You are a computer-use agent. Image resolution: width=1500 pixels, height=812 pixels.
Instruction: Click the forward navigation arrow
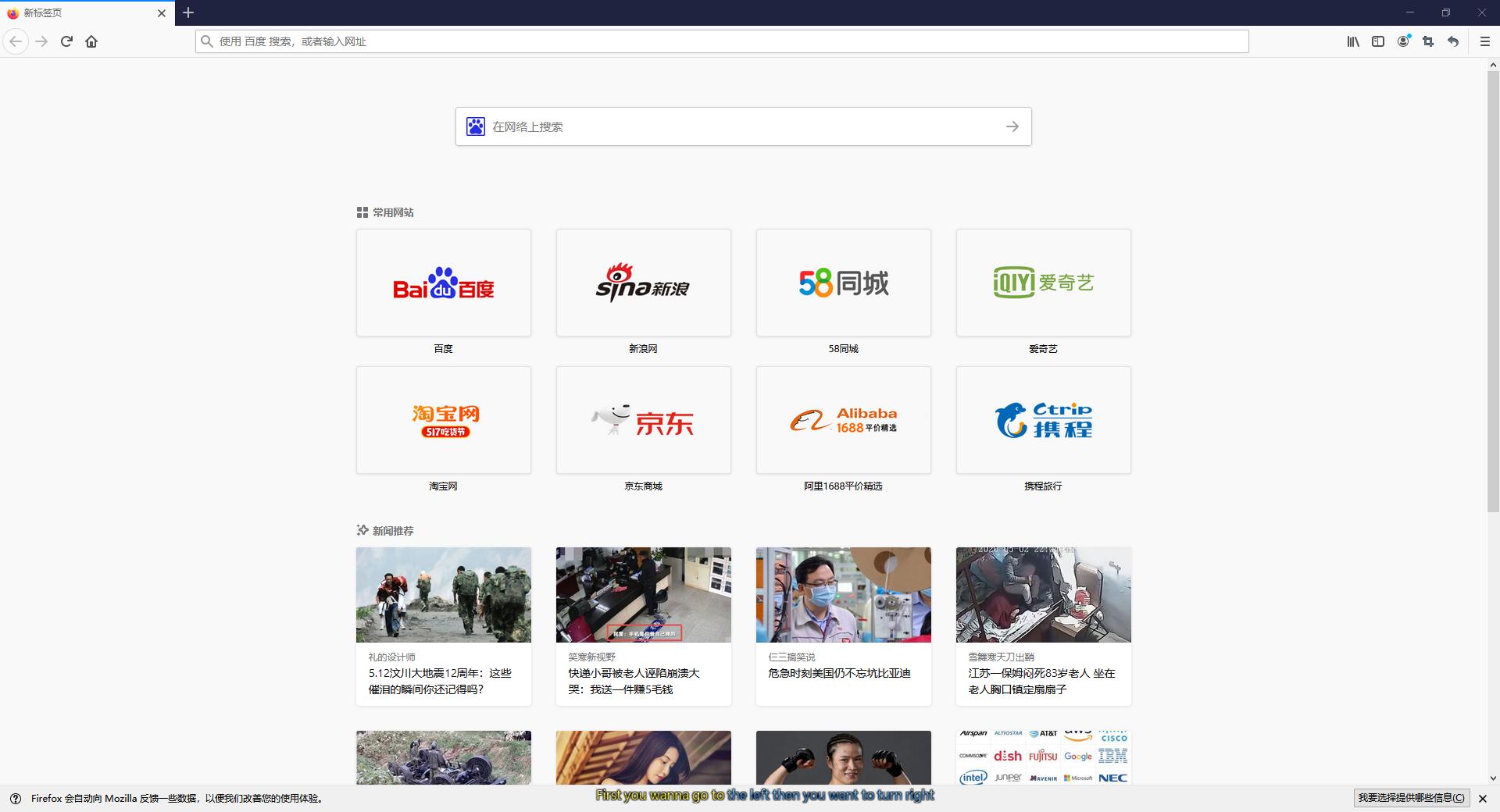(41, 41)
